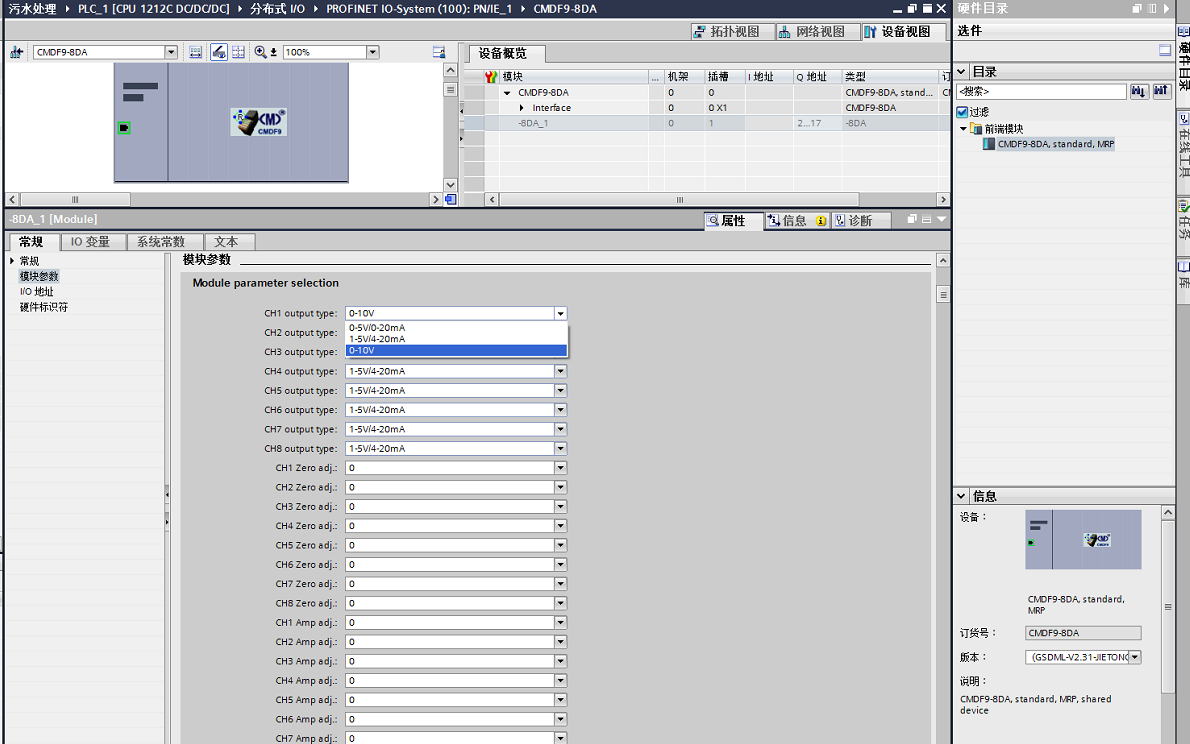
Task: Click the green port square on device
Action: 124,128
